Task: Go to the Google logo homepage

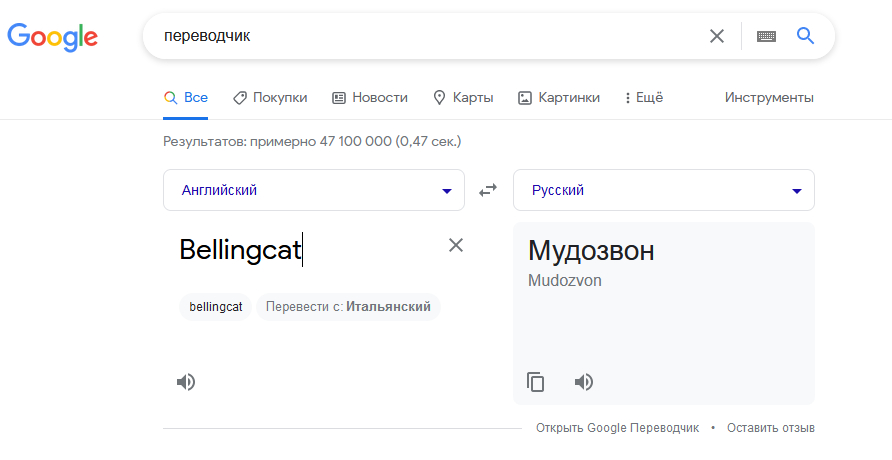Action: 52,38
